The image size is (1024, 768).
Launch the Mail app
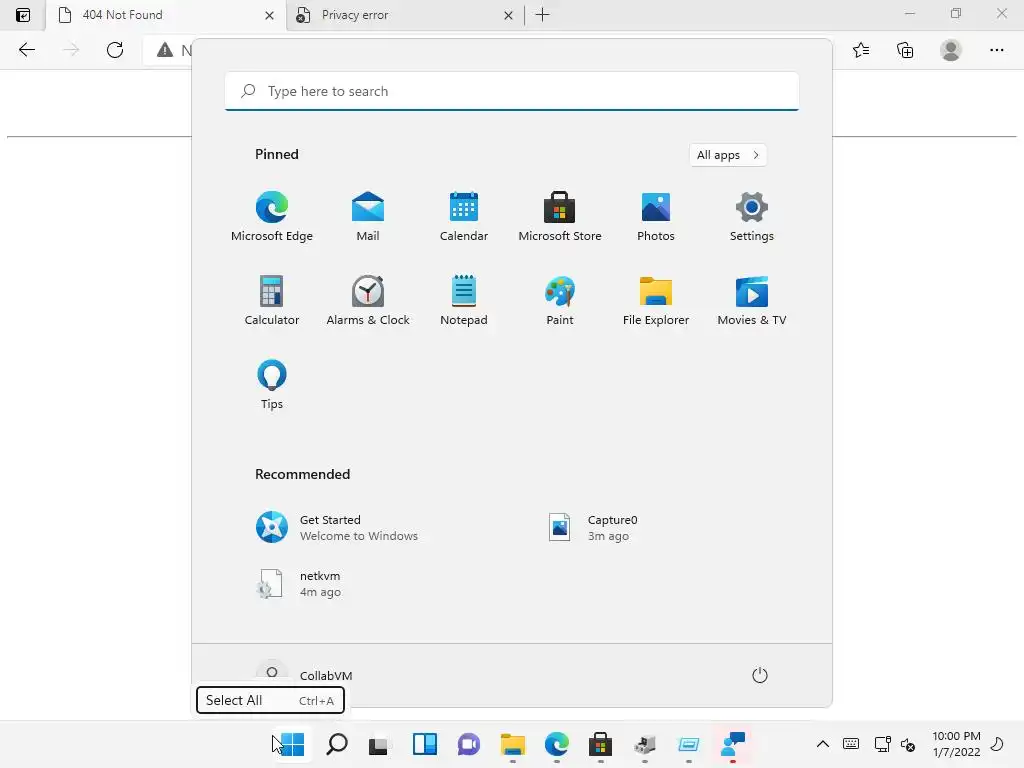pyautogui.click(x=368, y=216)
